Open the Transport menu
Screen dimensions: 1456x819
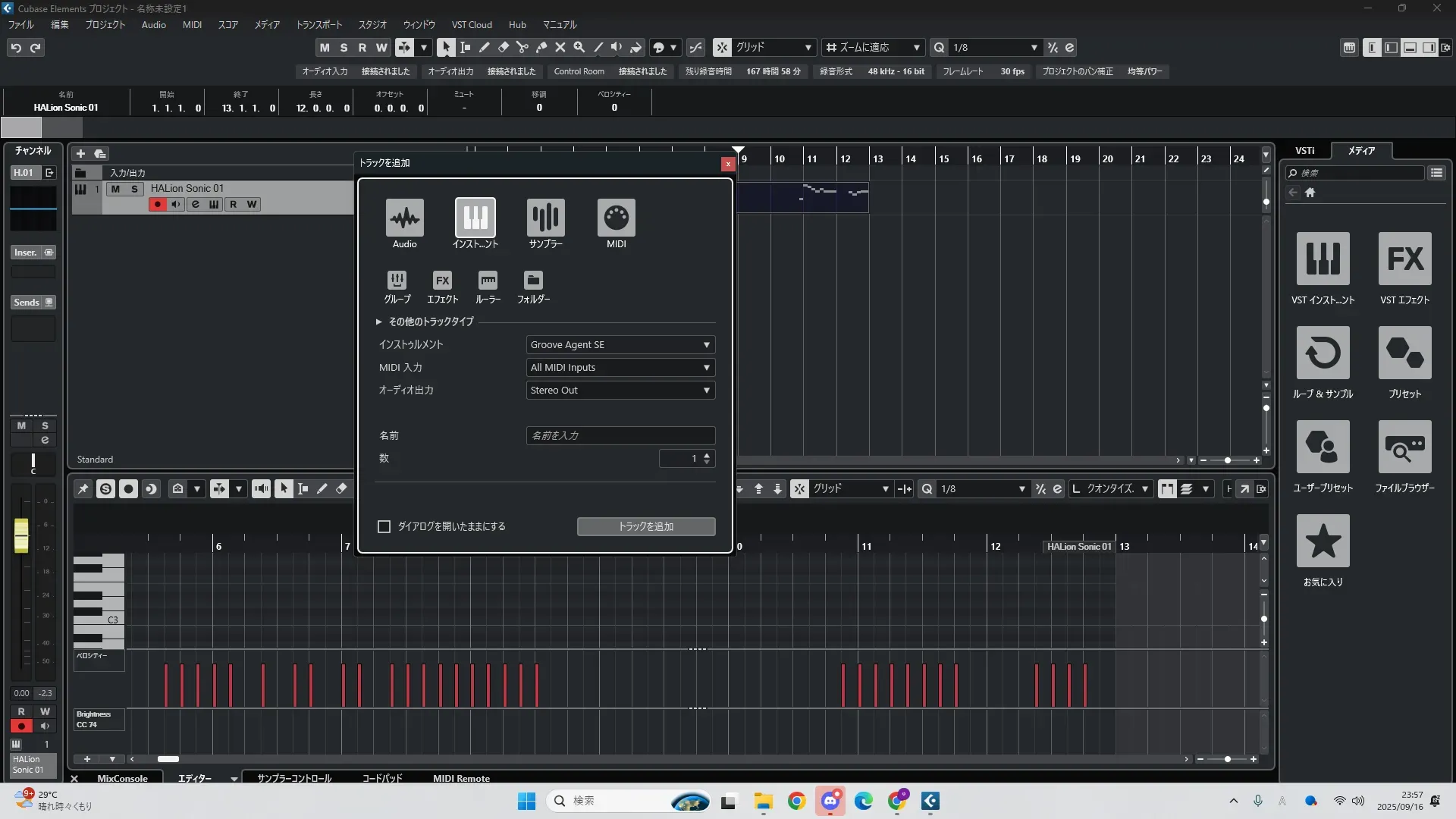pos(318,25)
